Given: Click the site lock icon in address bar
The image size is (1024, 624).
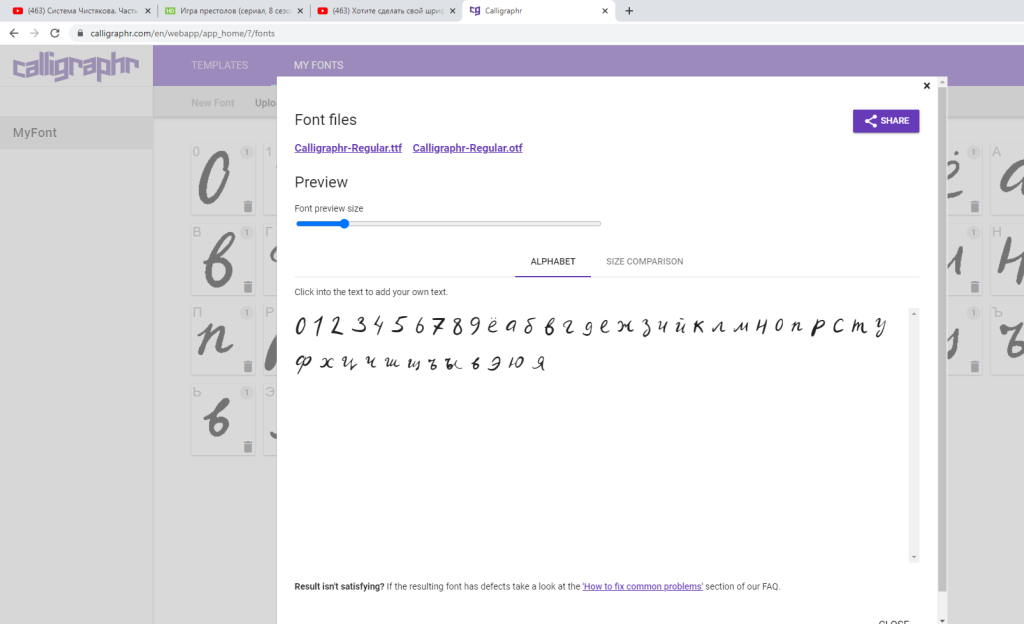Looking at the screenshot, I should [x=80, y=33].
